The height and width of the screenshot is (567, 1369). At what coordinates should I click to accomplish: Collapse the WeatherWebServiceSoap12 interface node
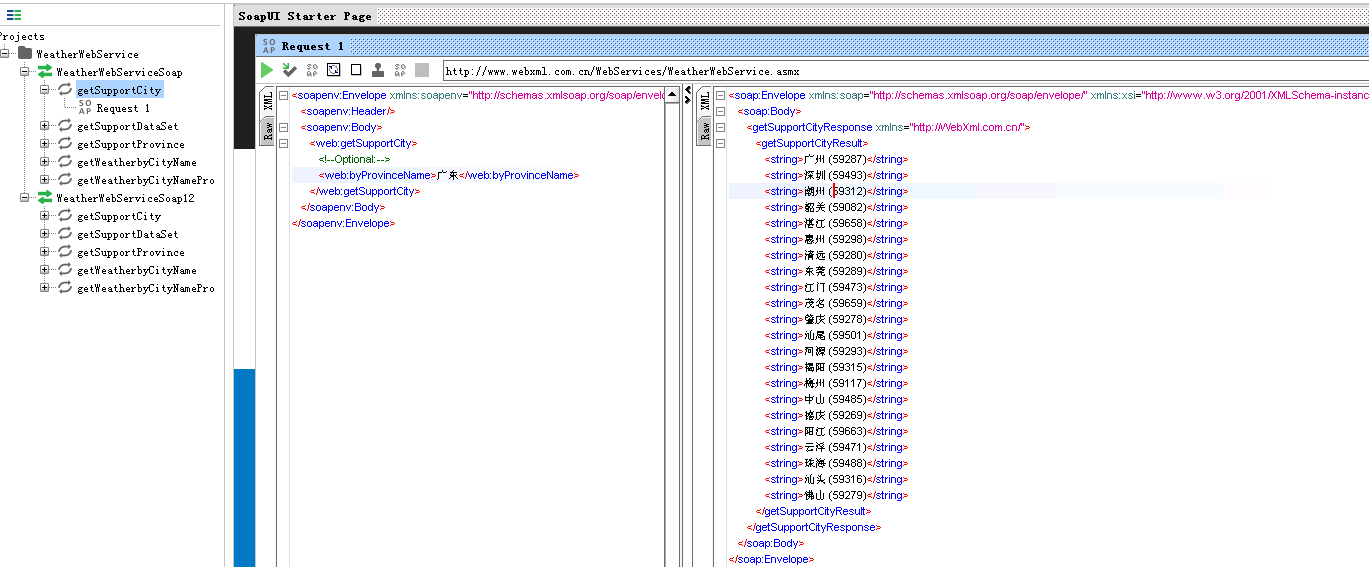coord(24,198)
